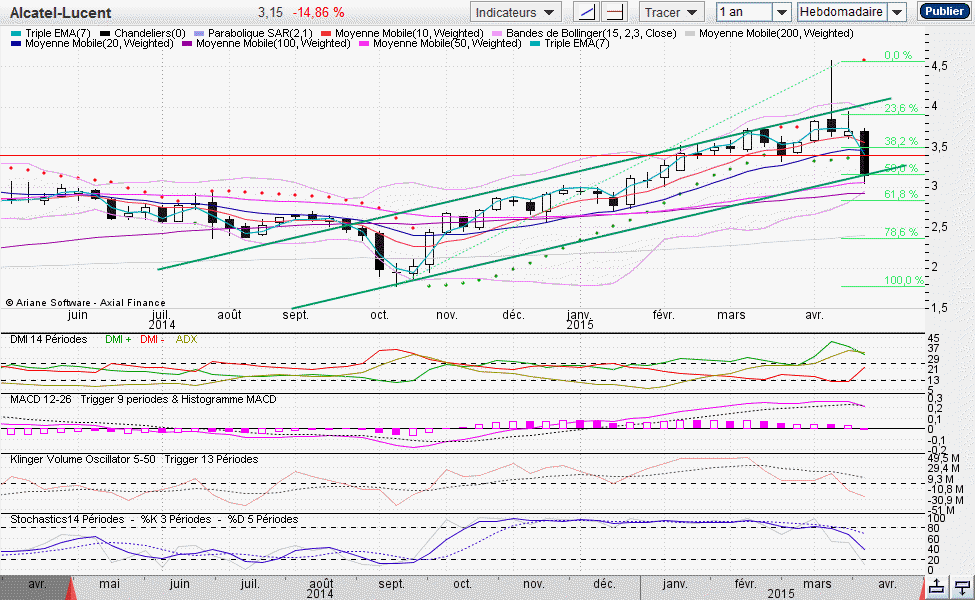Open the Indicateurs dropdown menu
Image resolution: width=975 pixels, height=600 pixels.
click(x=515, y=12)
